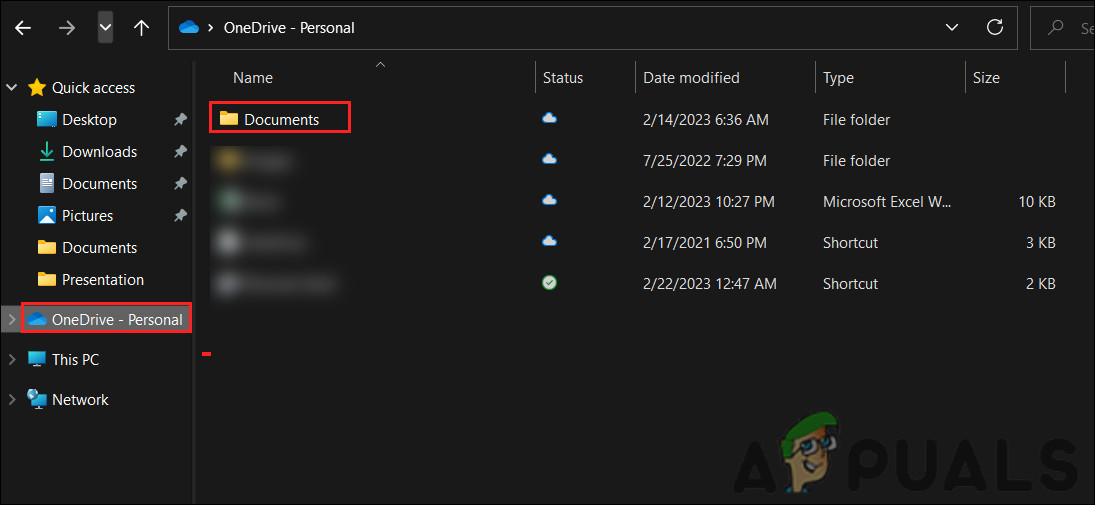Click the pin icon beside Pictures
The image size is (1095, 505).
tap(180, 216)
